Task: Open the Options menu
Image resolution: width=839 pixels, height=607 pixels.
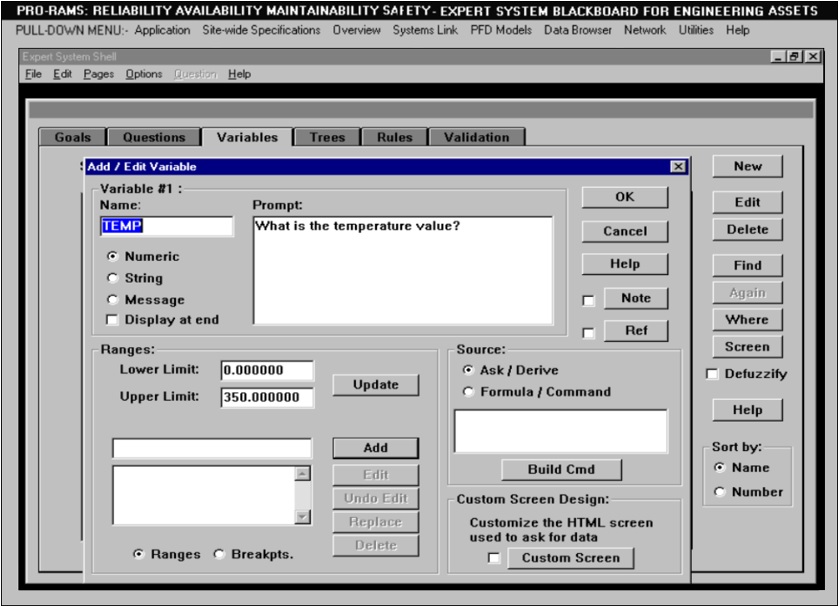Action: 144,74
